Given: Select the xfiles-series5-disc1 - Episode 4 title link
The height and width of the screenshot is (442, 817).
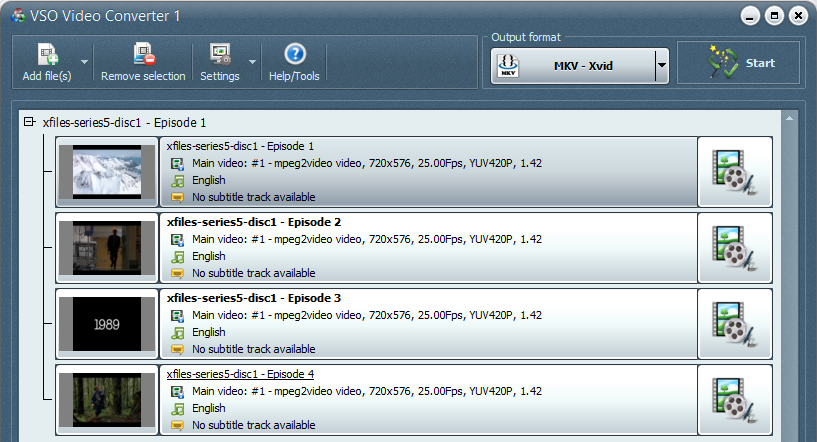Looking at the screenshot, I should (240, 374).
